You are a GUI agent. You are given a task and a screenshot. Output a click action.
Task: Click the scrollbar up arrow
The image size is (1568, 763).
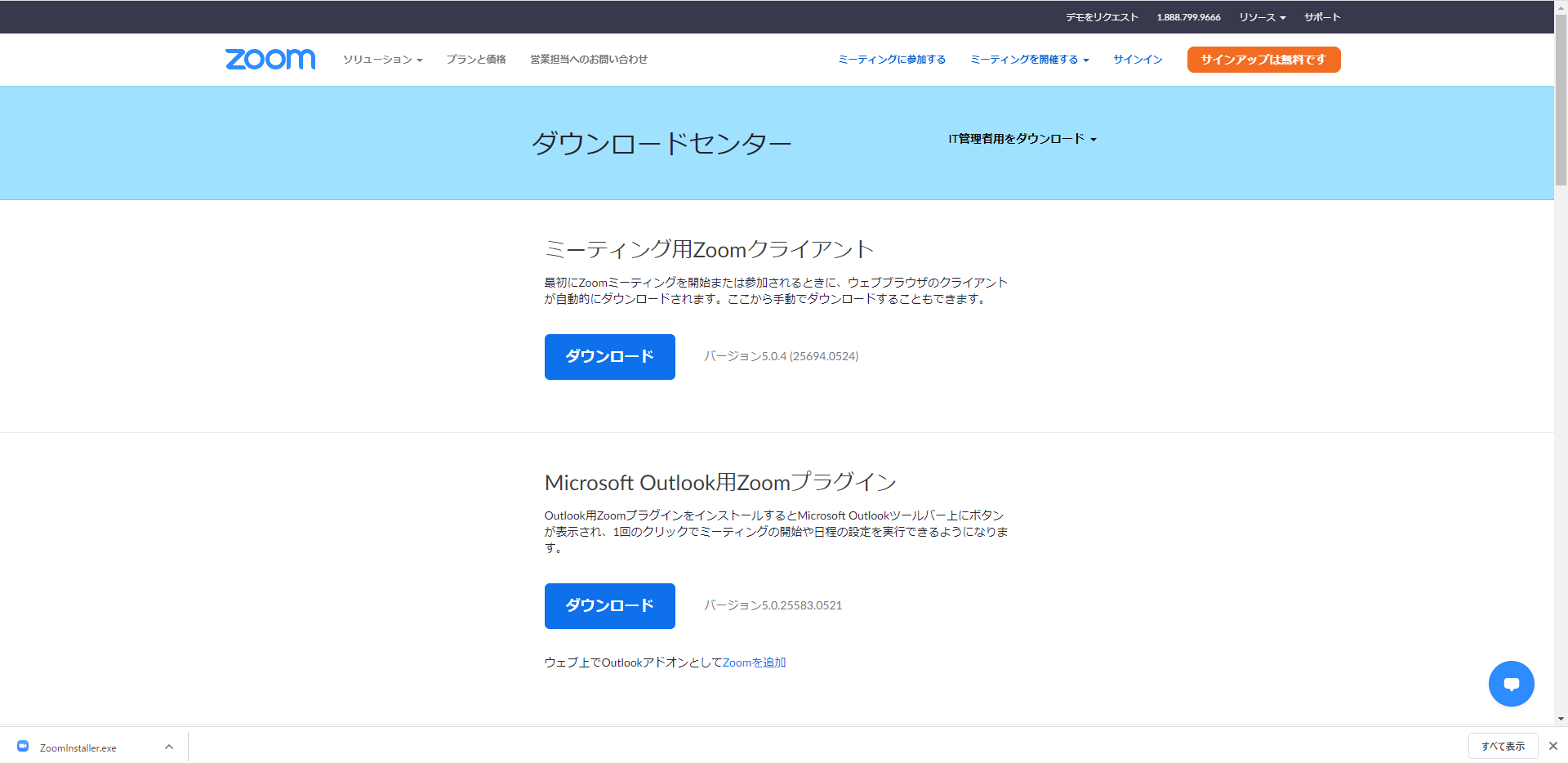[x=1561, y=6]
